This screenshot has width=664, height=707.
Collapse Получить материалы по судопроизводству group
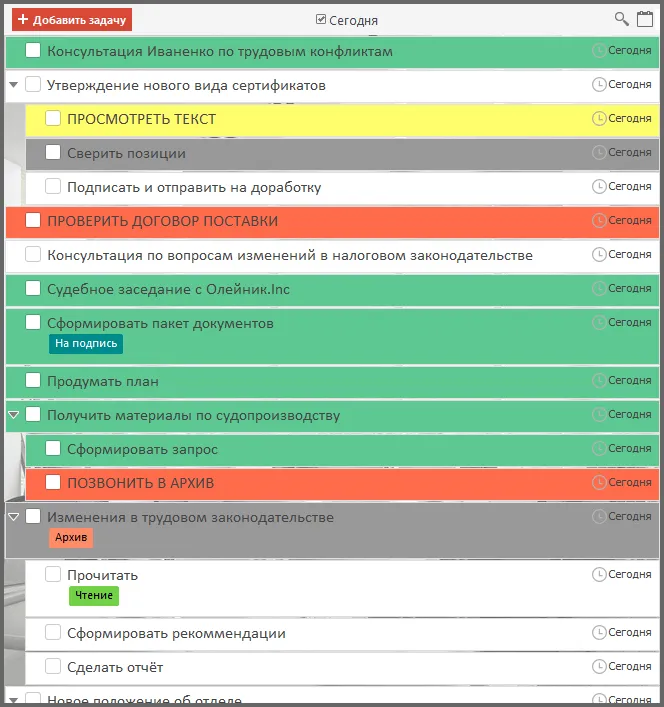click(x=14, y=415)
